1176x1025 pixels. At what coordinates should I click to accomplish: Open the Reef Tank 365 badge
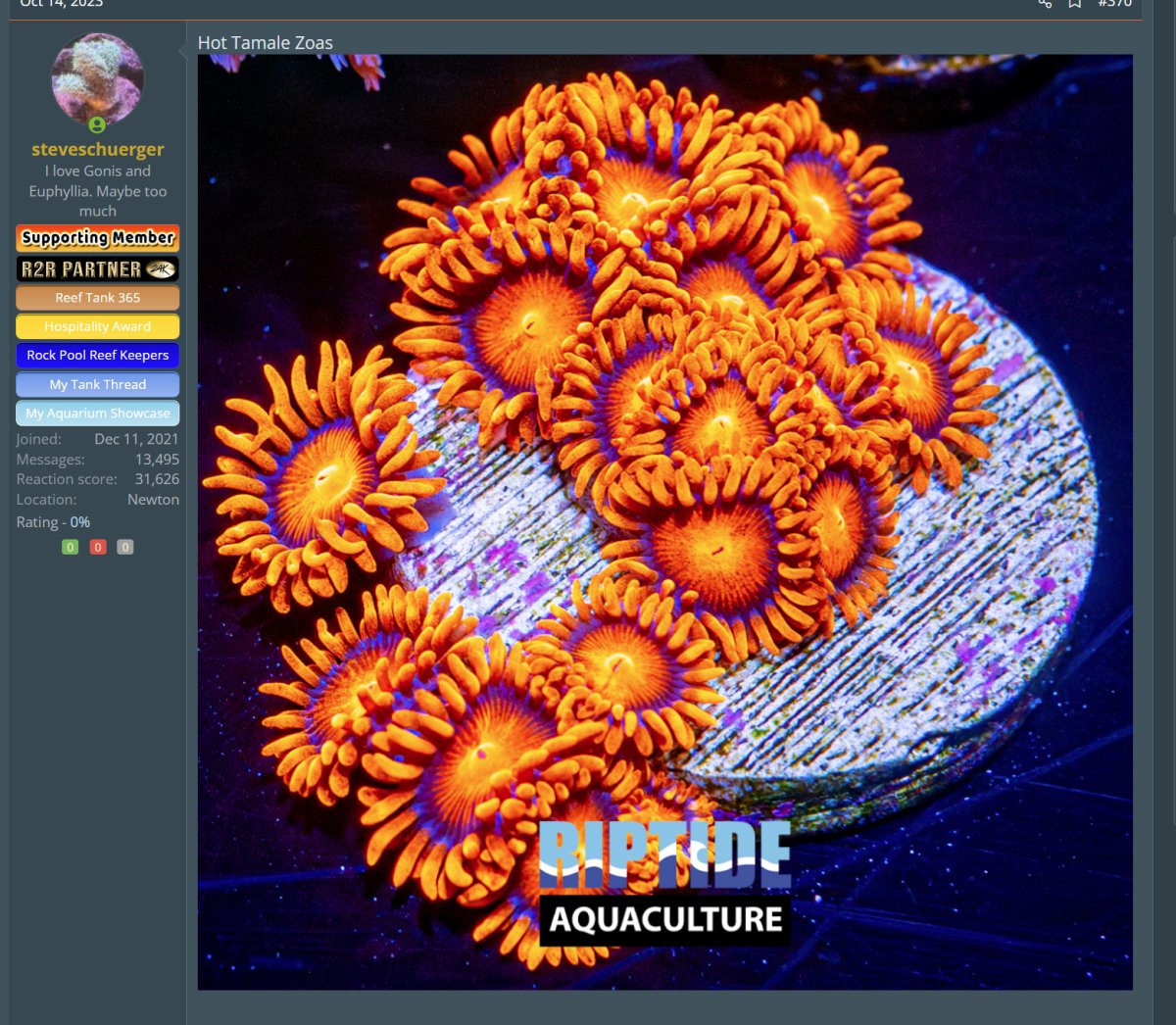tap(97, 298)
